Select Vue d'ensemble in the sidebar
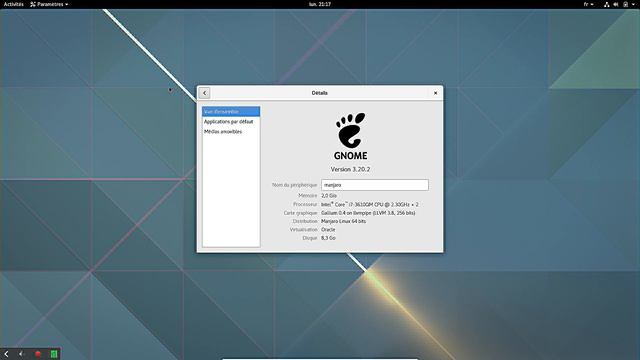Image resolution: width=640 pixels, height=360 pixels. [x=231, y=111]
